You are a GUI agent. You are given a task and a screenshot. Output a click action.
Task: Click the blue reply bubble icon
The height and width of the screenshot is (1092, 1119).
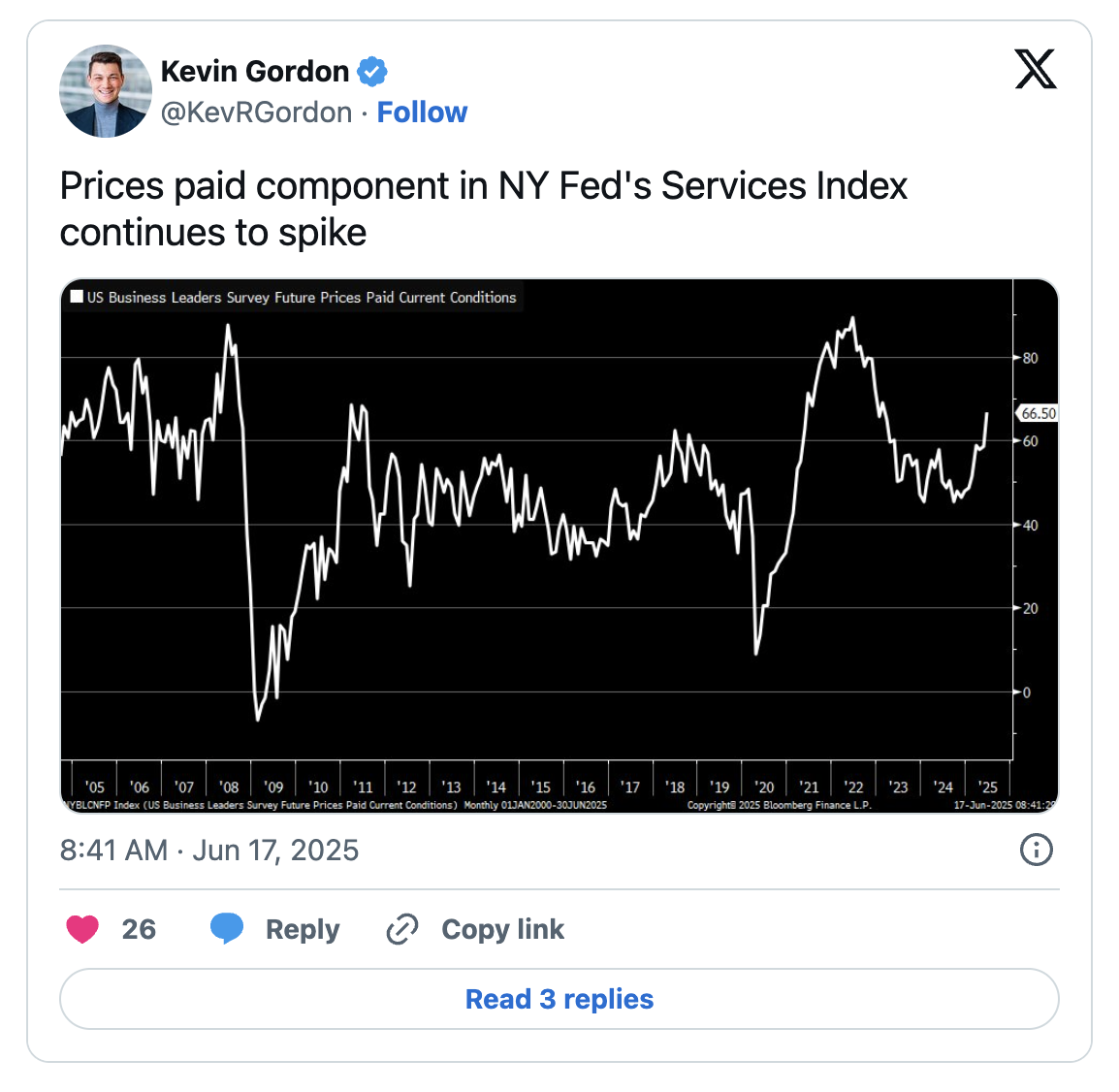pos(227,928)
